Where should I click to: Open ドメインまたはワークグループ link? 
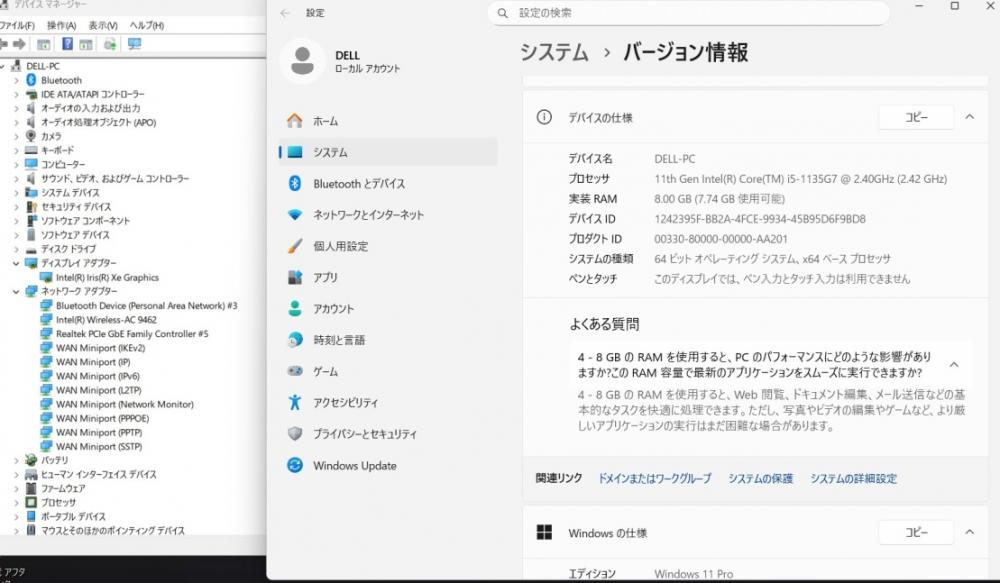point(654,478)
